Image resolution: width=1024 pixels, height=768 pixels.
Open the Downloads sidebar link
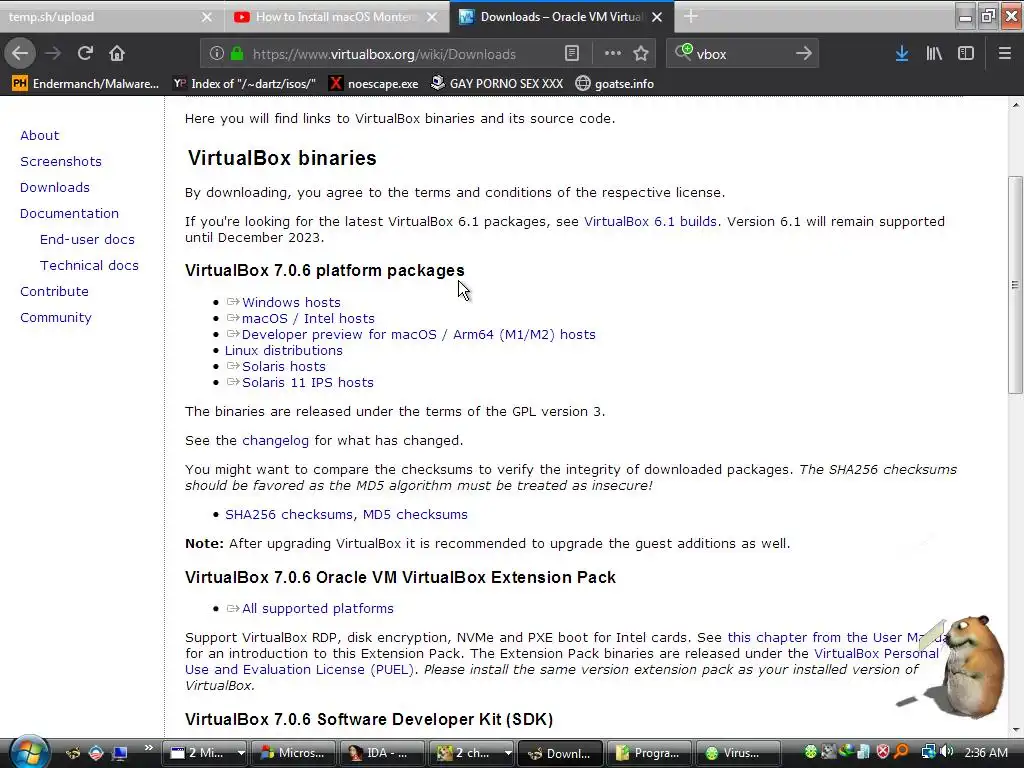pyautogui.click(x=55, y=187)
